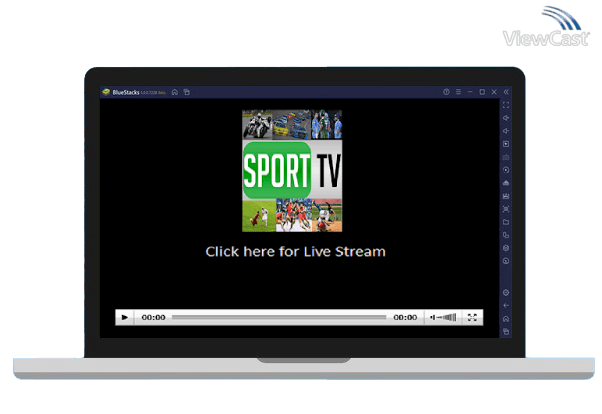Enter fullscreen from the BlueStacks sidebar top icon

click(506, 105)
